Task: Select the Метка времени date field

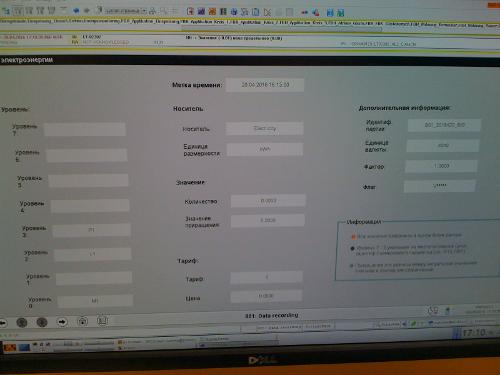Action: click(265, 85)
